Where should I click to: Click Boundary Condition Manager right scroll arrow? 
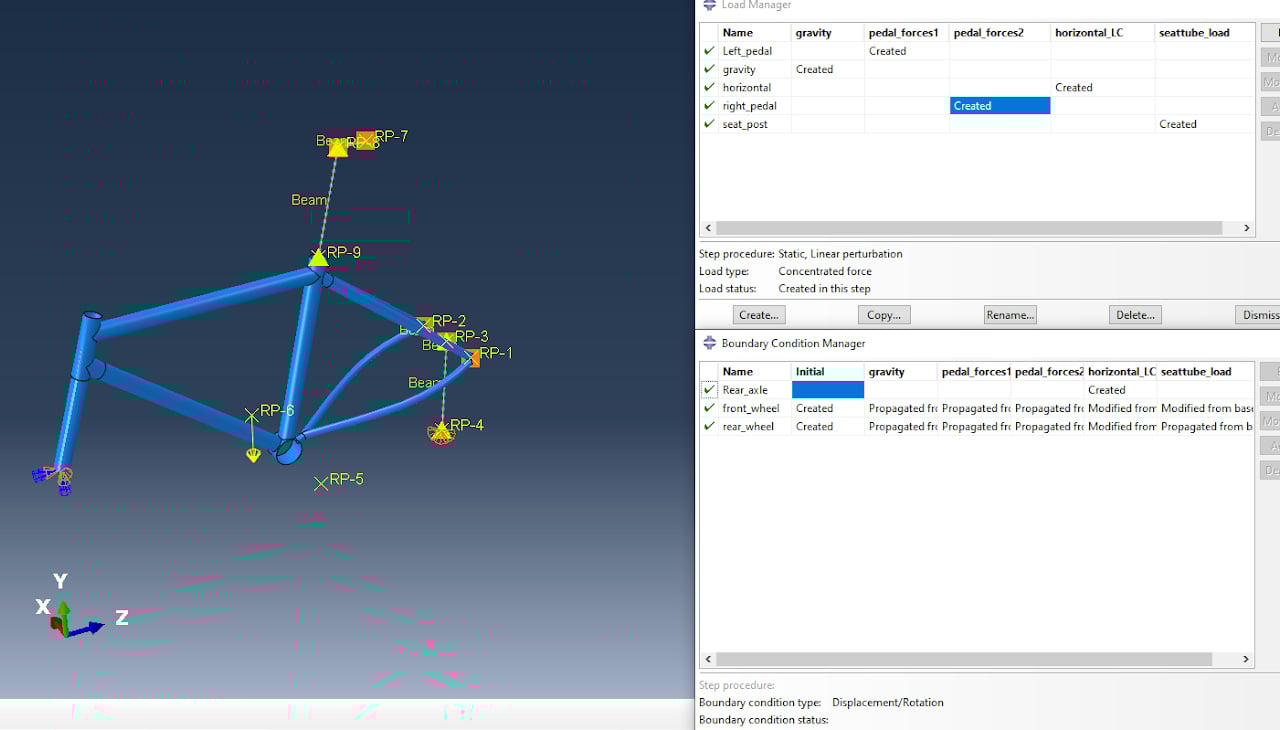point(1246,659)
